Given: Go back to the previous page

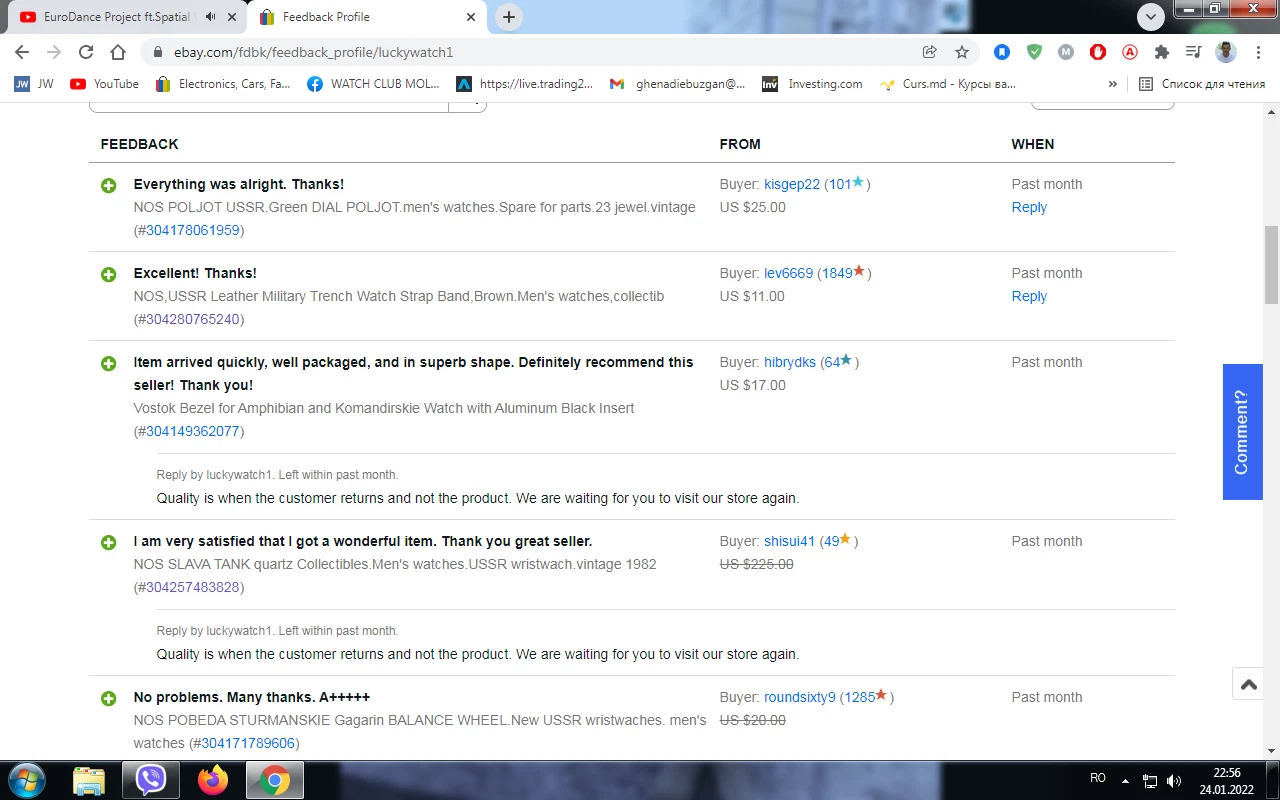Looking at the screenshot, I should (x=22, y=52).
